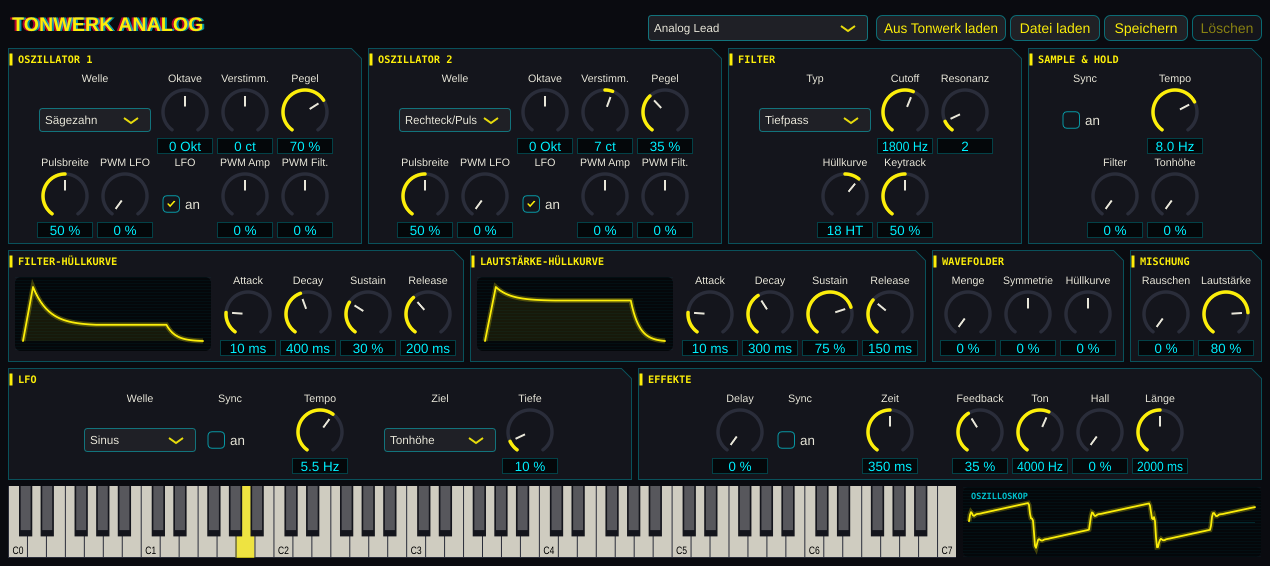Click the Filter Cutoff value 1800 Hz
The image size is (1270, 566).
(905, 146)
